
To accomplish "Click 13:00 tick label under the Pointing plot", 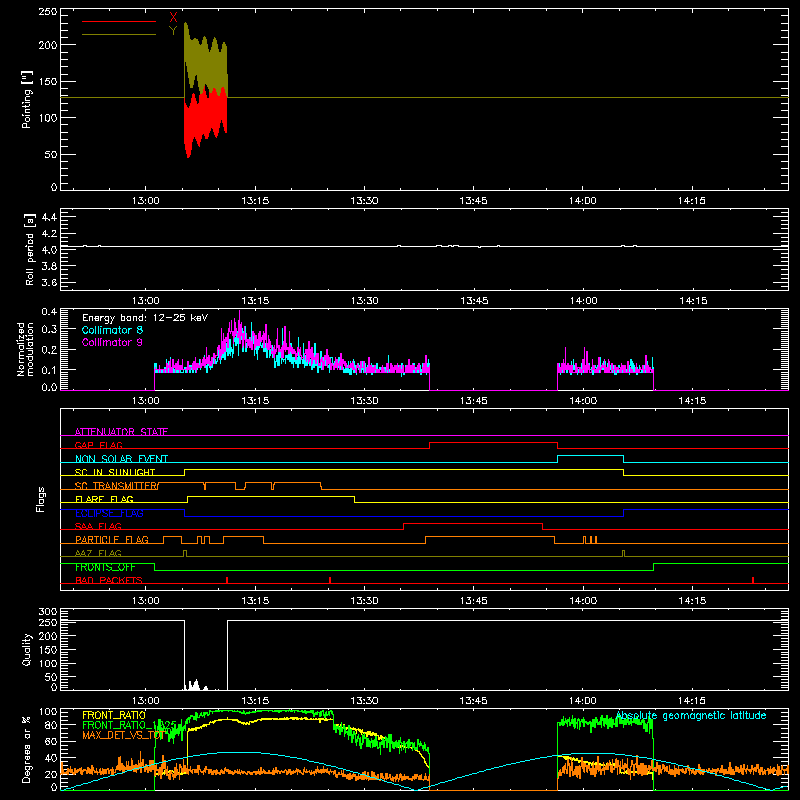I will point(145,201).
